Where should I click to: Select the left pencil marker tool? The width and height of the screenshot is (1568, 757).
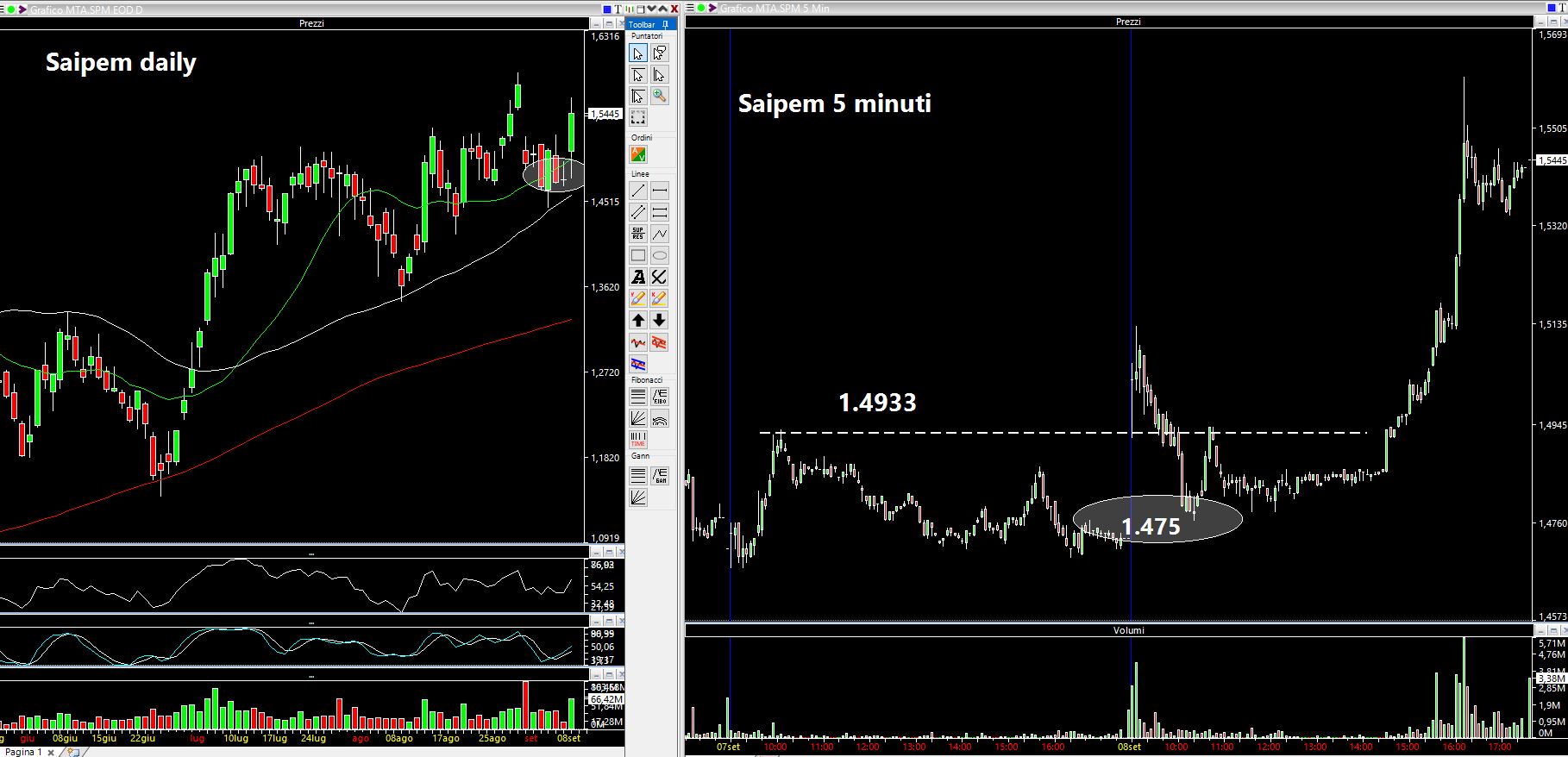click(638, 298)
